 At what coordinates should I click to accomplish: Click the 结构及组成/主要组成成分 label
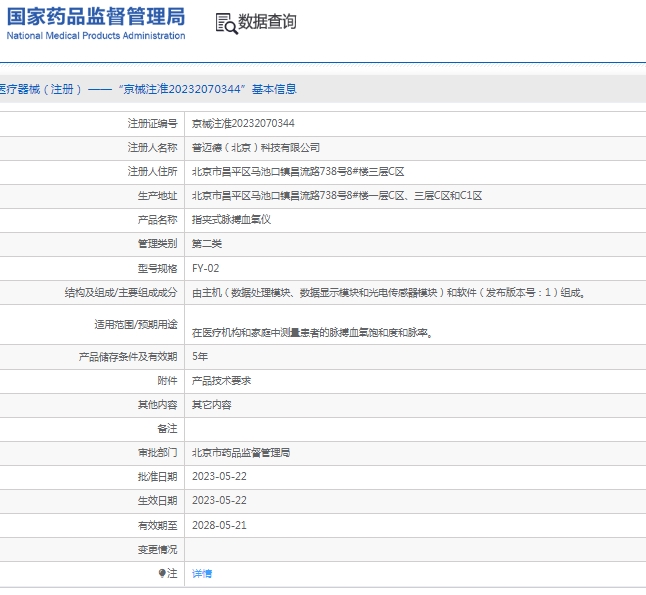tap(121, 293)
